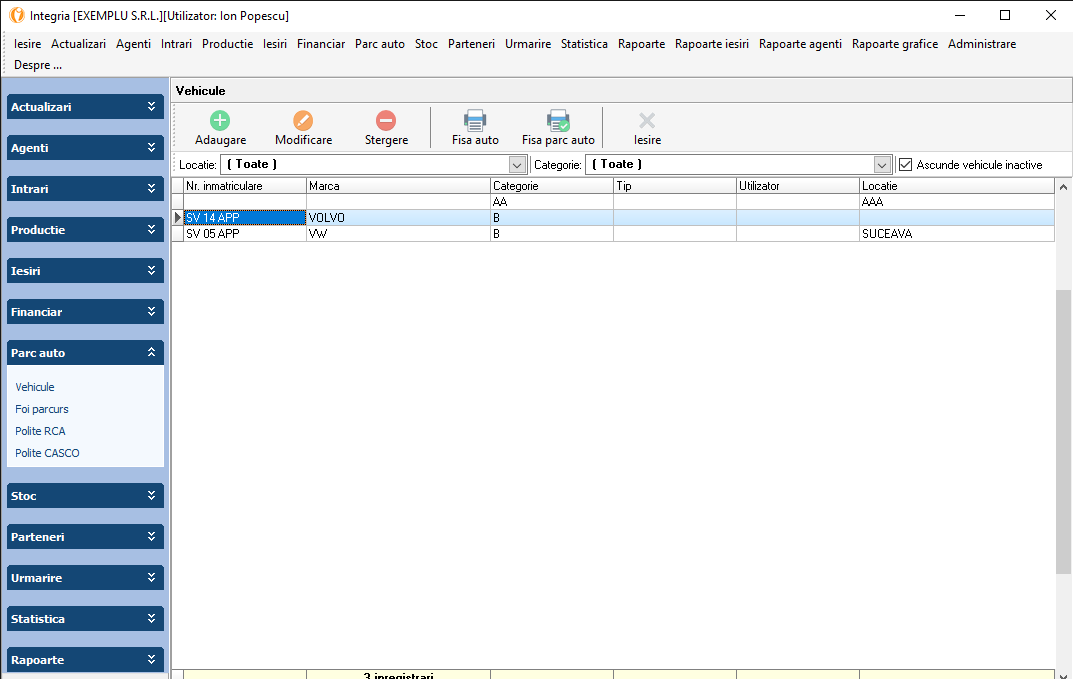
Task: Toggle Ascunde vehicule inactive checkbox
Action: 905,164
